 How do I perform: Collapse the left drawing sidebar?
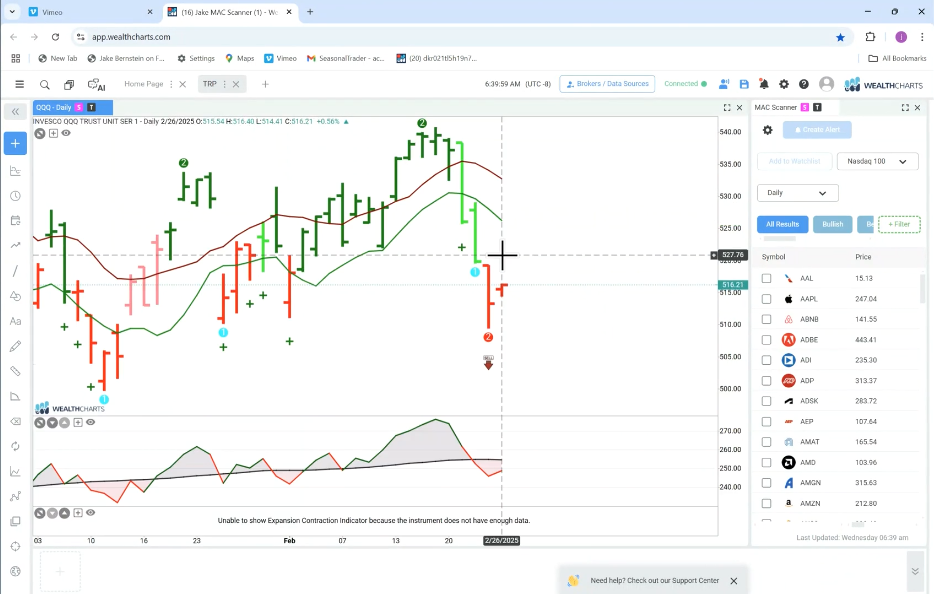click(15, 111)
